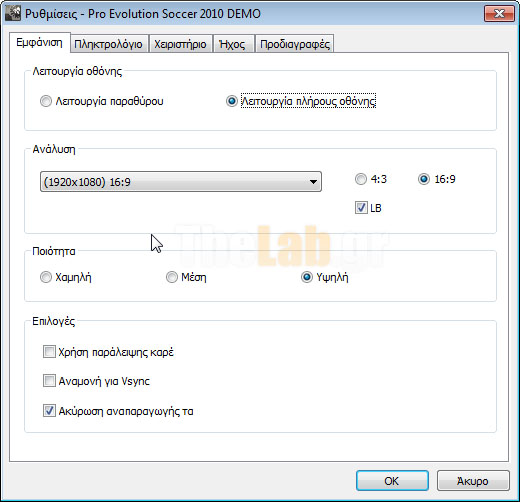Open the Προδιαγραφές tab
This screenshot has height=502, width=520.
295,44
